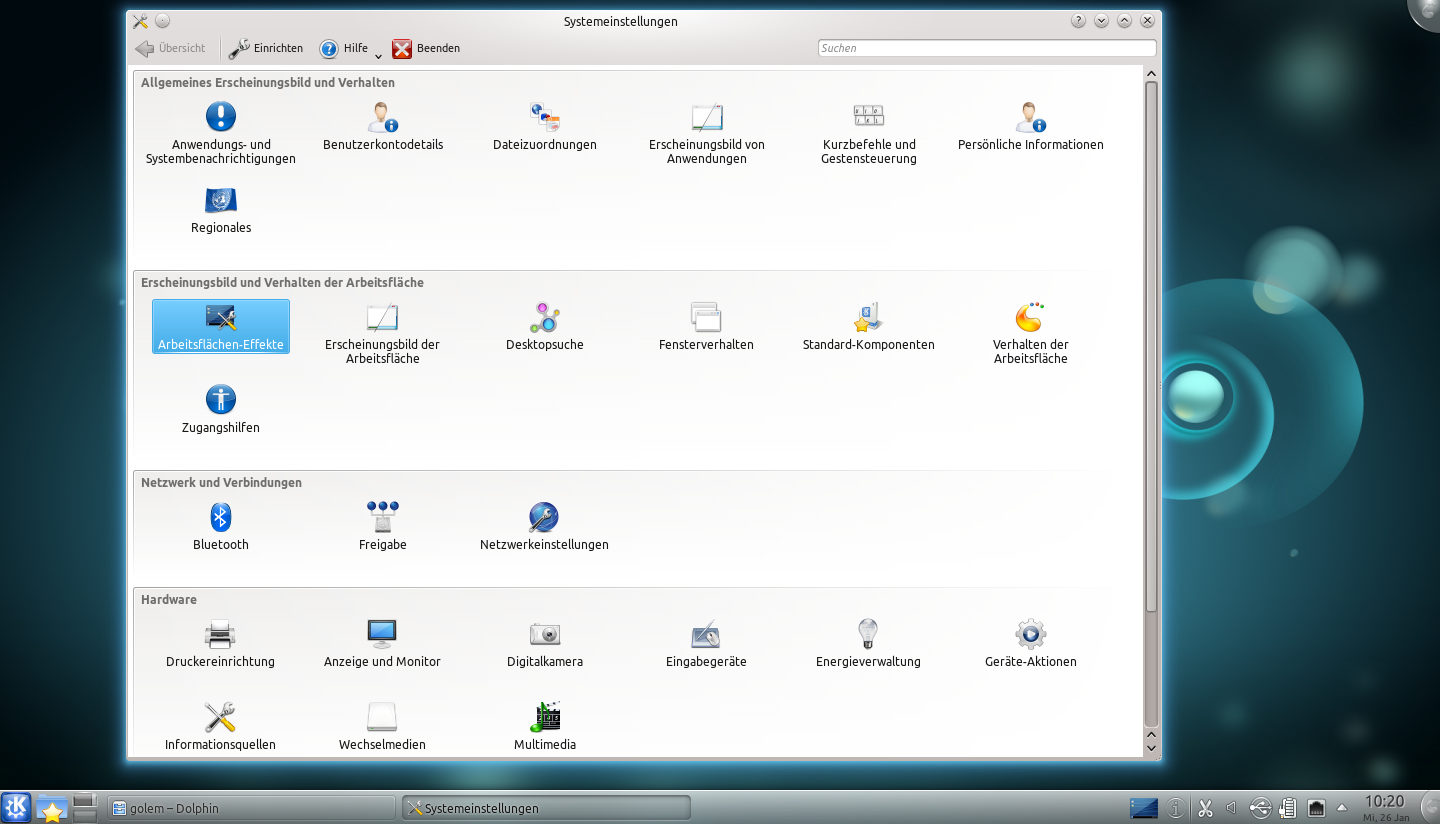Open Regionales settings

pyautogui.click(x=220, y=210)
